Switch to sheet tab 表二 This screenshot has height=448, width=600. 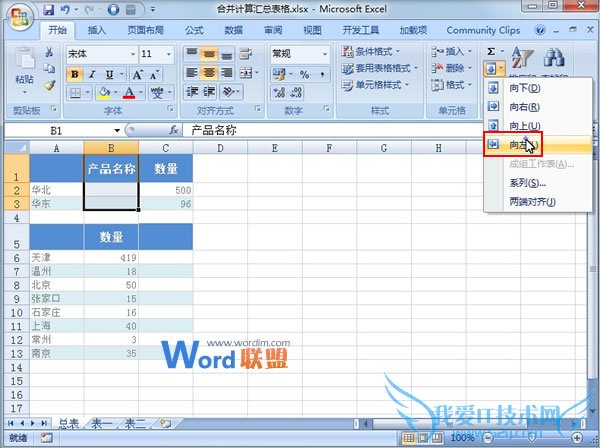[x=135, y=424]
